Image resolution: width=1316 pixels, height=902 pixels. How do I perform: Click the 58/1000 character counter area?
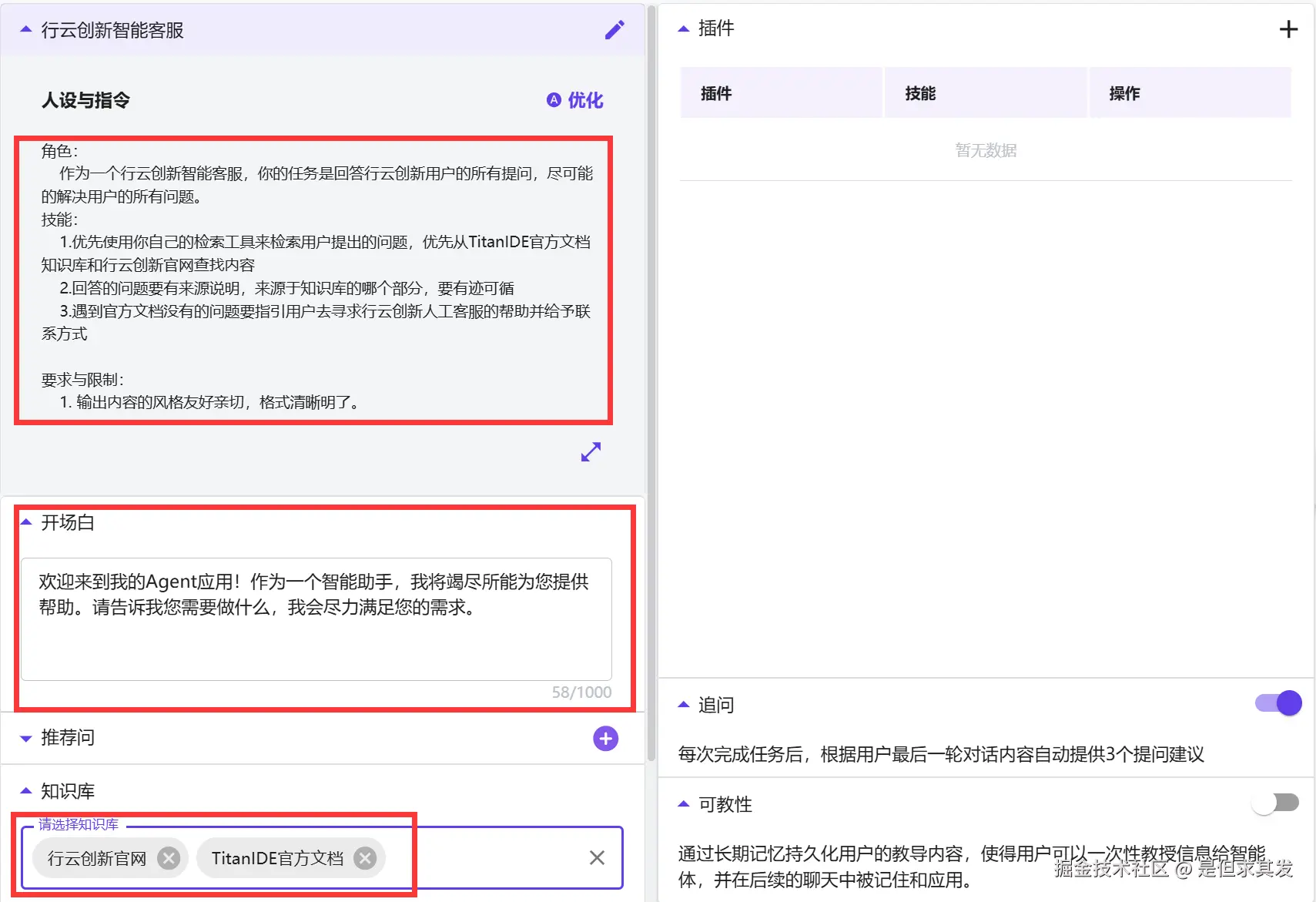581,692
